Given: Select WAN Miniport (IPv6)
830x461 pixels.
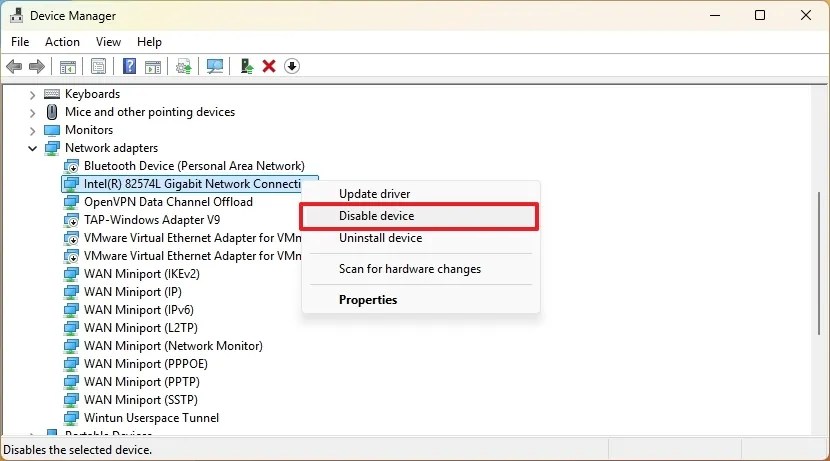Looking at the screenshot, I should pyautogui.click(x=139, y=310).
